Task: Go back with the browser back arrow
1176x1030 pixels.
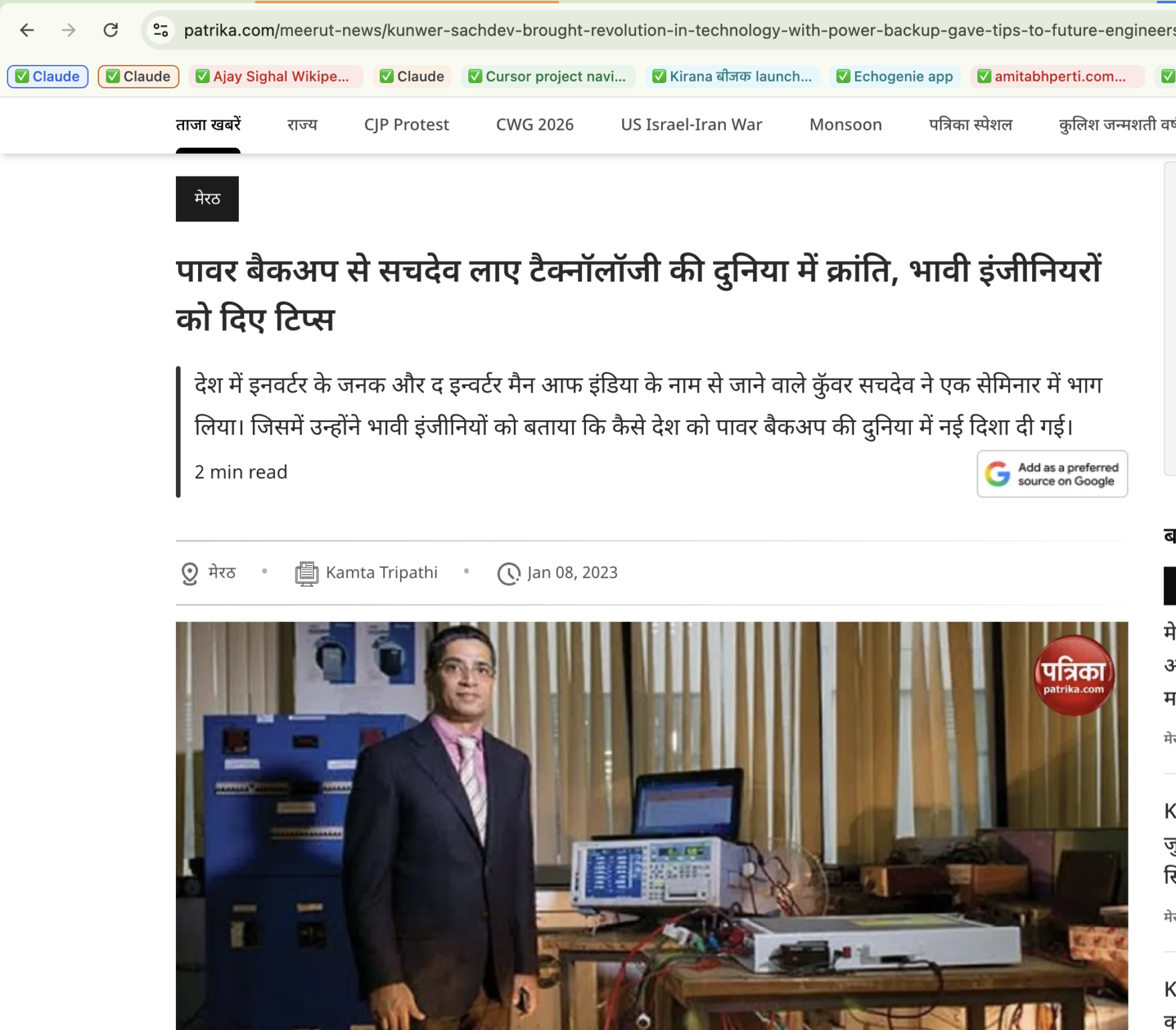Action: coord(27,30)
